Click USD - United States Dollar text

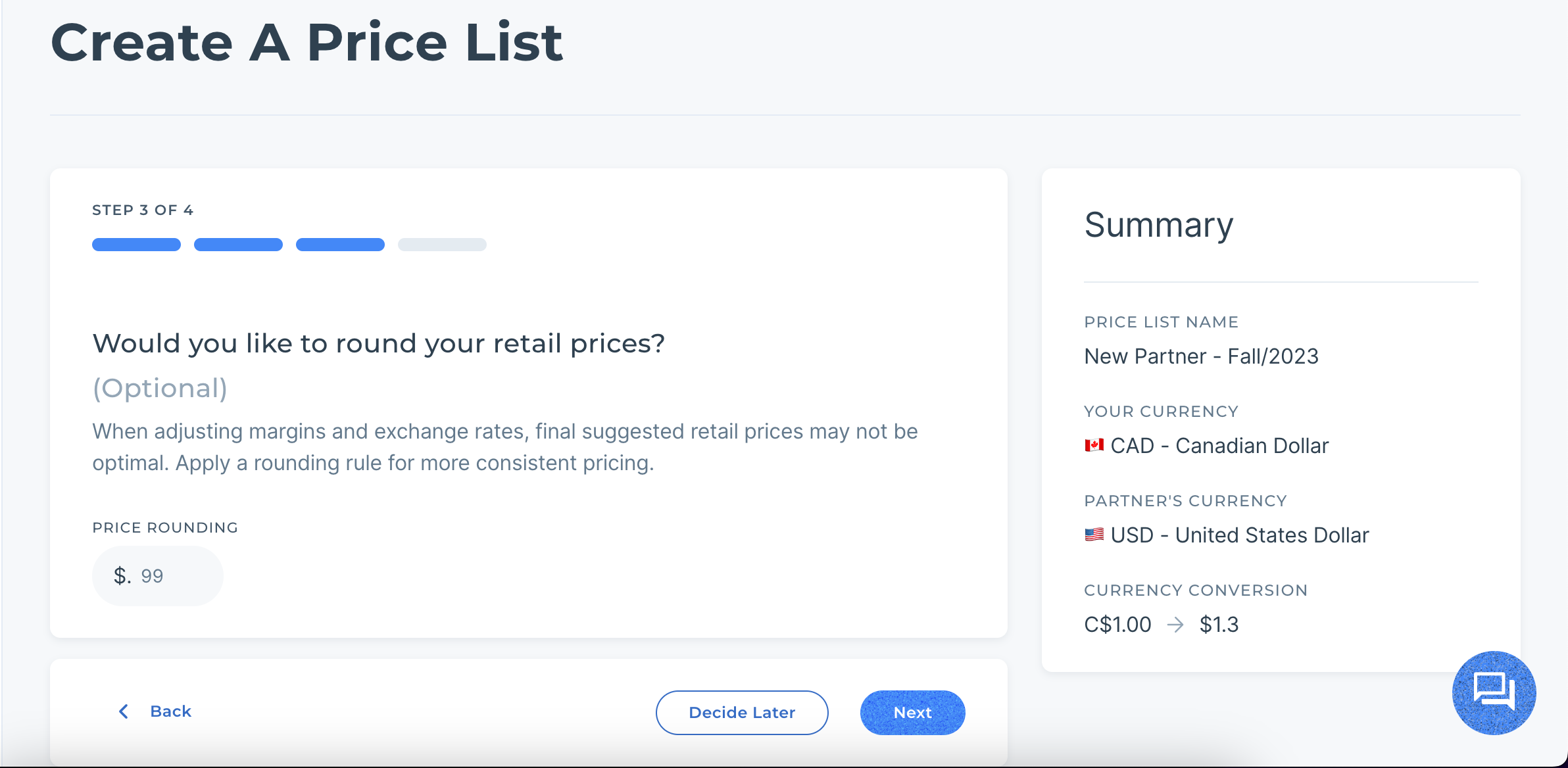[x=1239, y=535]
